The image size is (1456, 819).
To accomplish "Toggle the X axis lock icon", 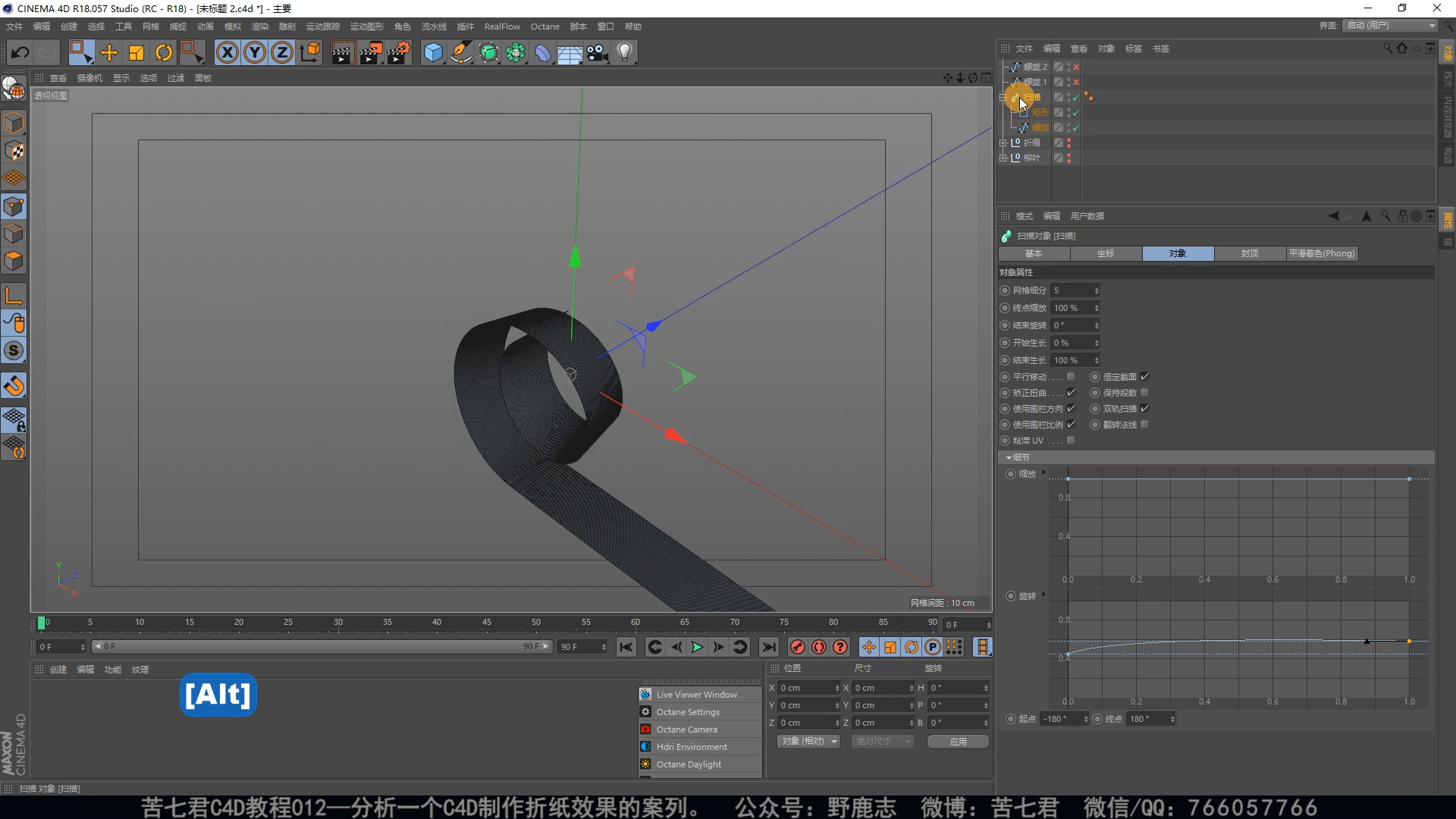I will 227,52.
